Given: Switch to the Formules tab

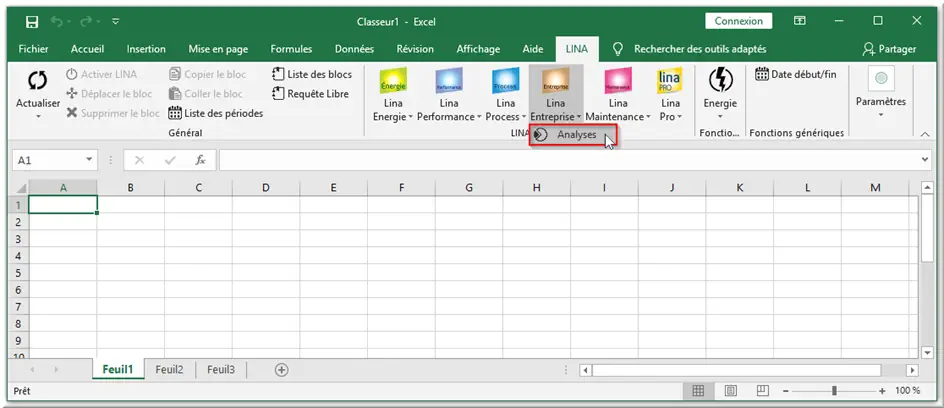Looking at the screenshot, I should [x=291, y=49].
